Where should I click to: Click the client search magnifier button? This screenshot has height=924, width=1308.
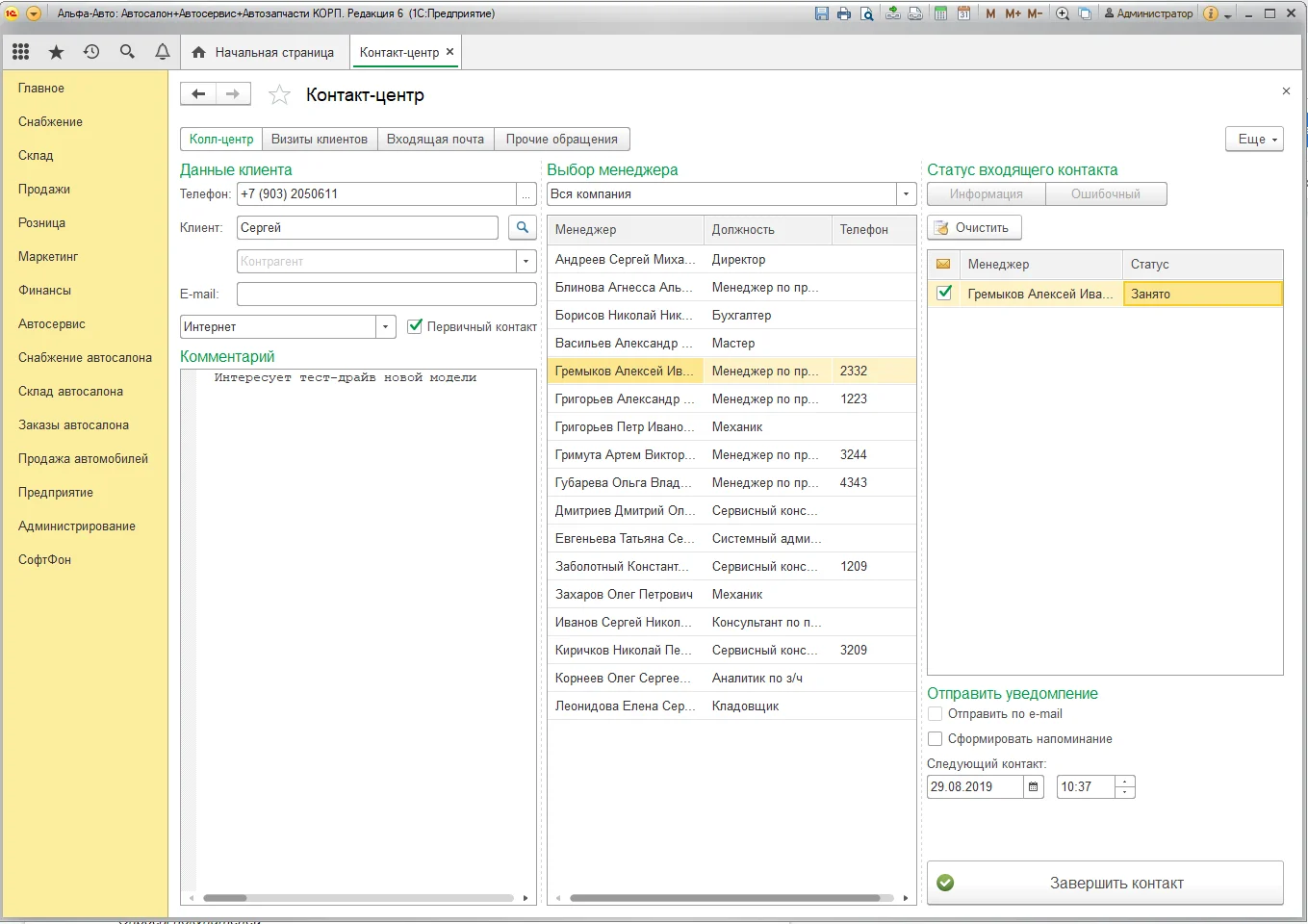(x=522, y=228)
